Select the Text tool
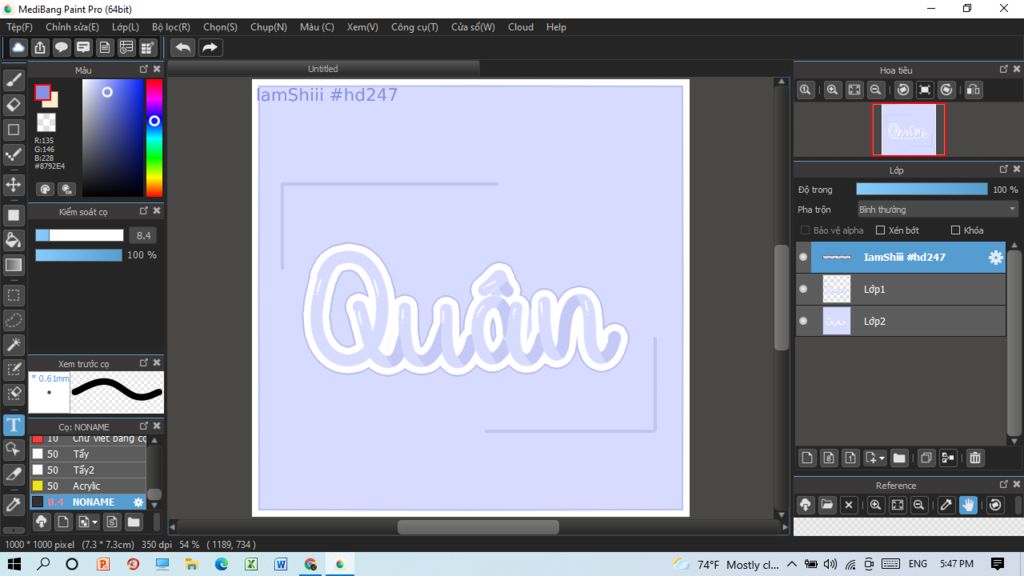This screenshot has width=1024, height=576. (x=13, y=425)
